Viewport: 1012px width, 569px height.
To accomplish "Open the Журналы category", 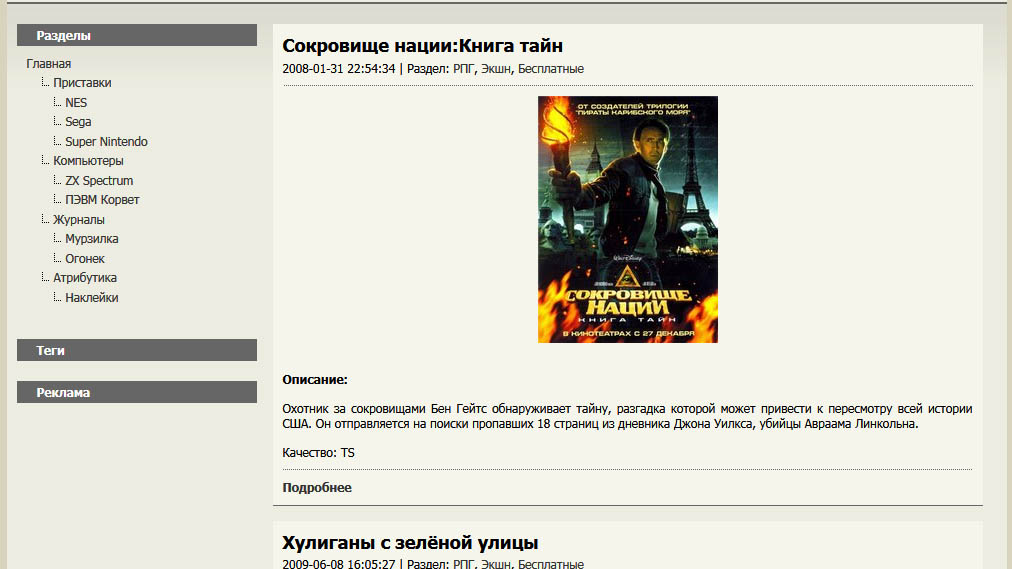I will tap(79, 219).
